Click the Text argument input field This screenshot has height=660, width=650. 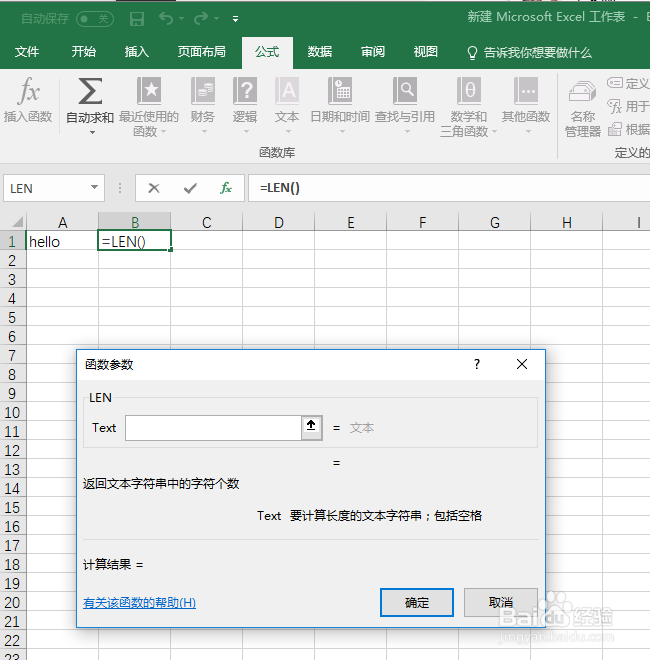213,428
